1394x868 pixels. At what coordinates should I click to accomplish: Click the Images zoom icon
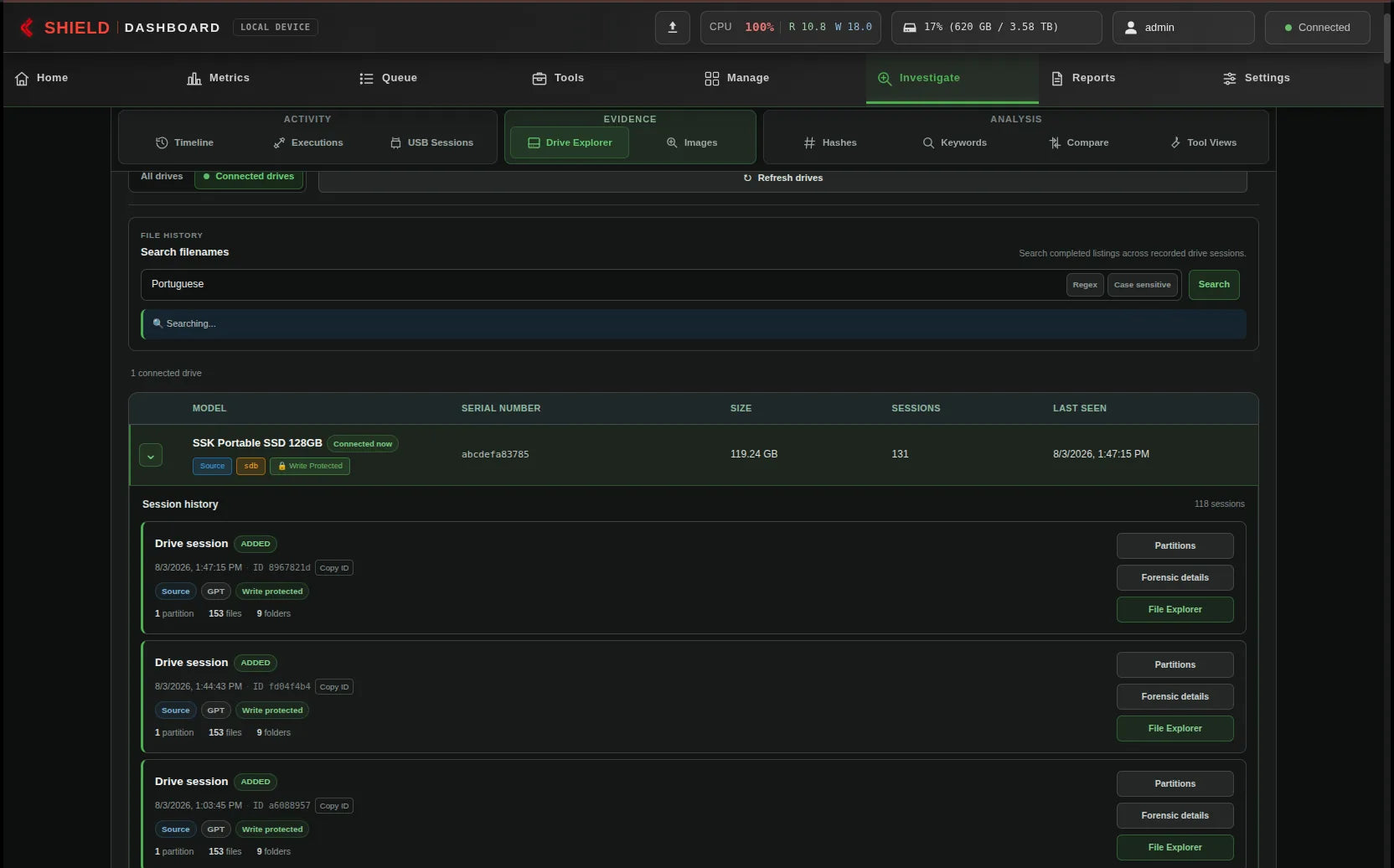[x=672, y=143]
